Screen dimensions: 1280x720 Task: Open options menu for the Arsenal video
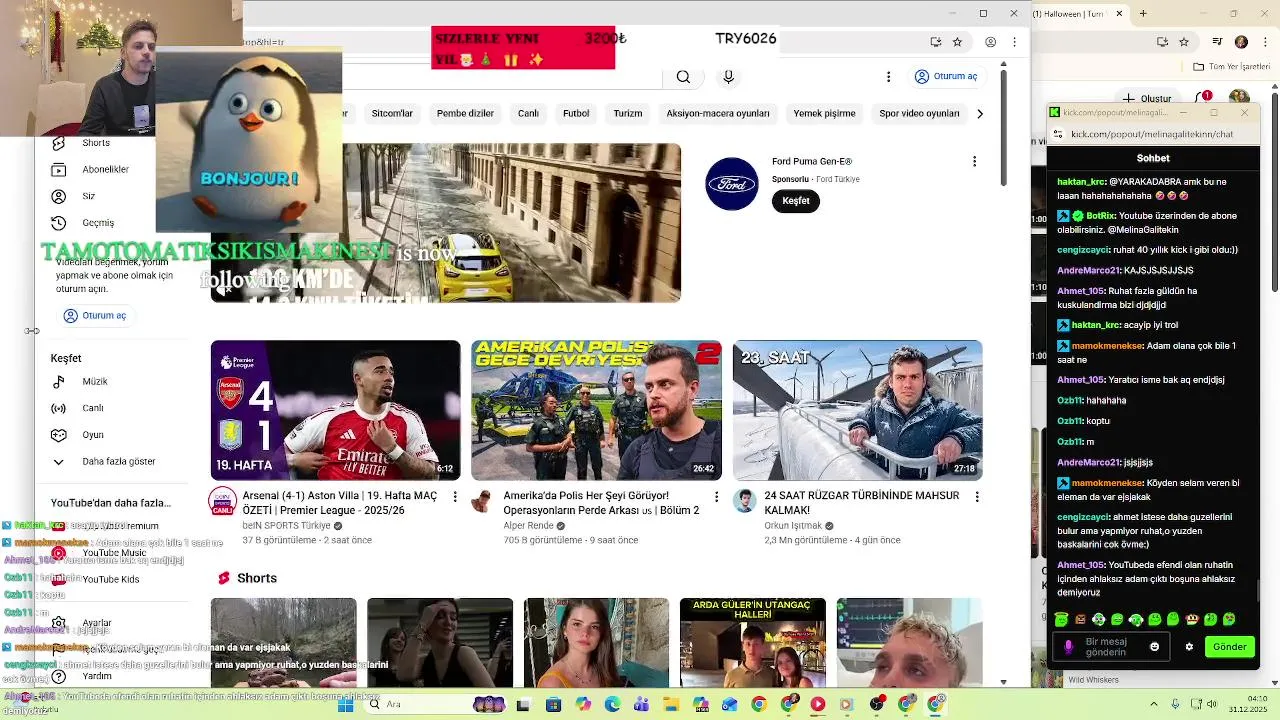[455, 496]
